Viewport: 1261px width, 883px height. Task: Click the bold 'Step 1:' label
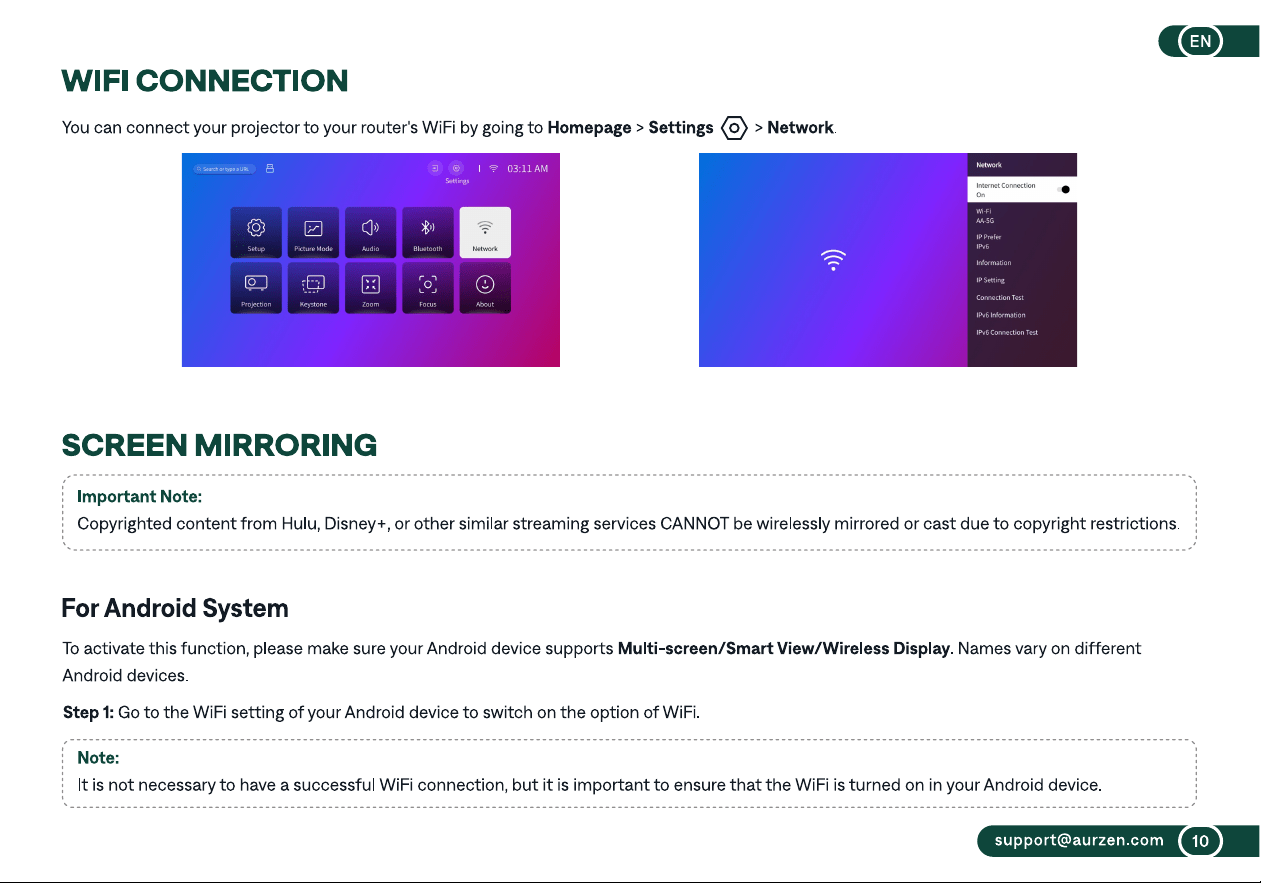(88, 712)
